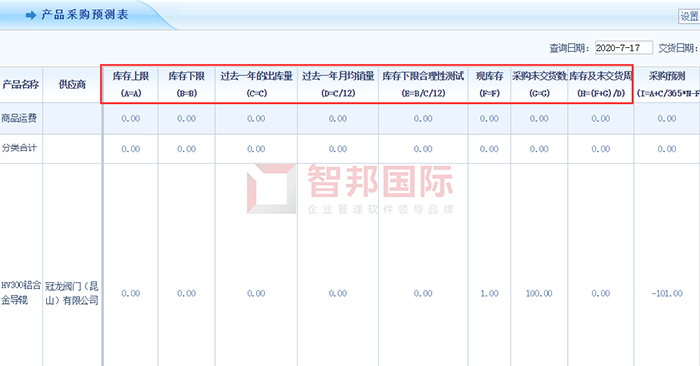
Task: Click the 交货日期 label
Action: click(x=678, y=48)
